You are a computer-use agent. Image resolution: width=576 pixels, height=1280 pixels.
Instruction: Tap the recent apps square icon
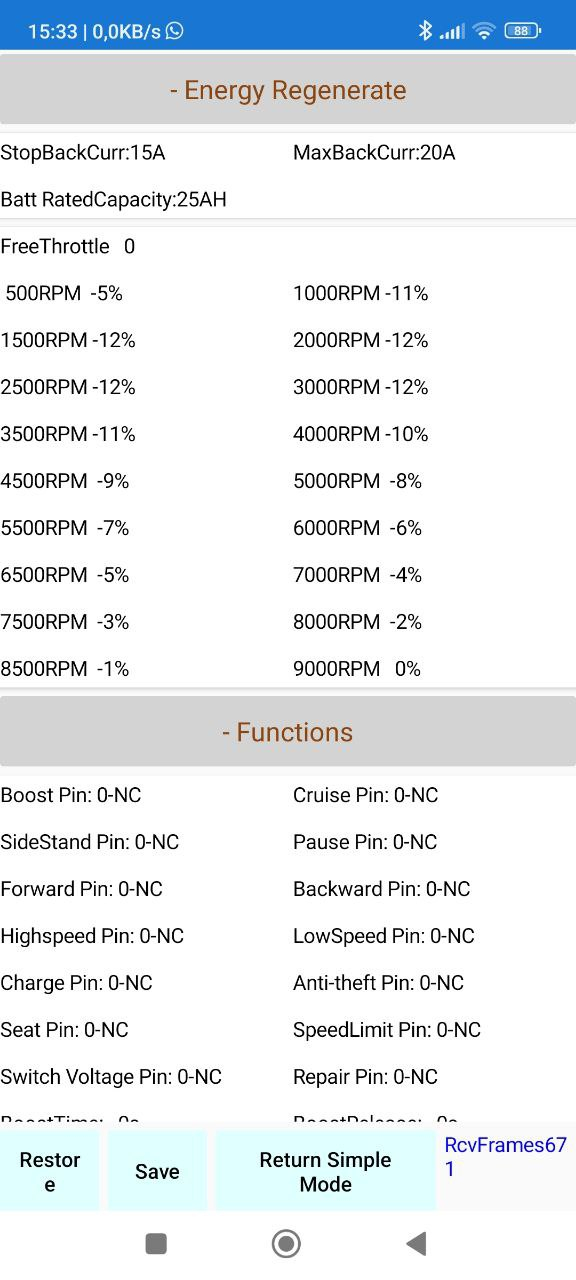coord(156,1243)
